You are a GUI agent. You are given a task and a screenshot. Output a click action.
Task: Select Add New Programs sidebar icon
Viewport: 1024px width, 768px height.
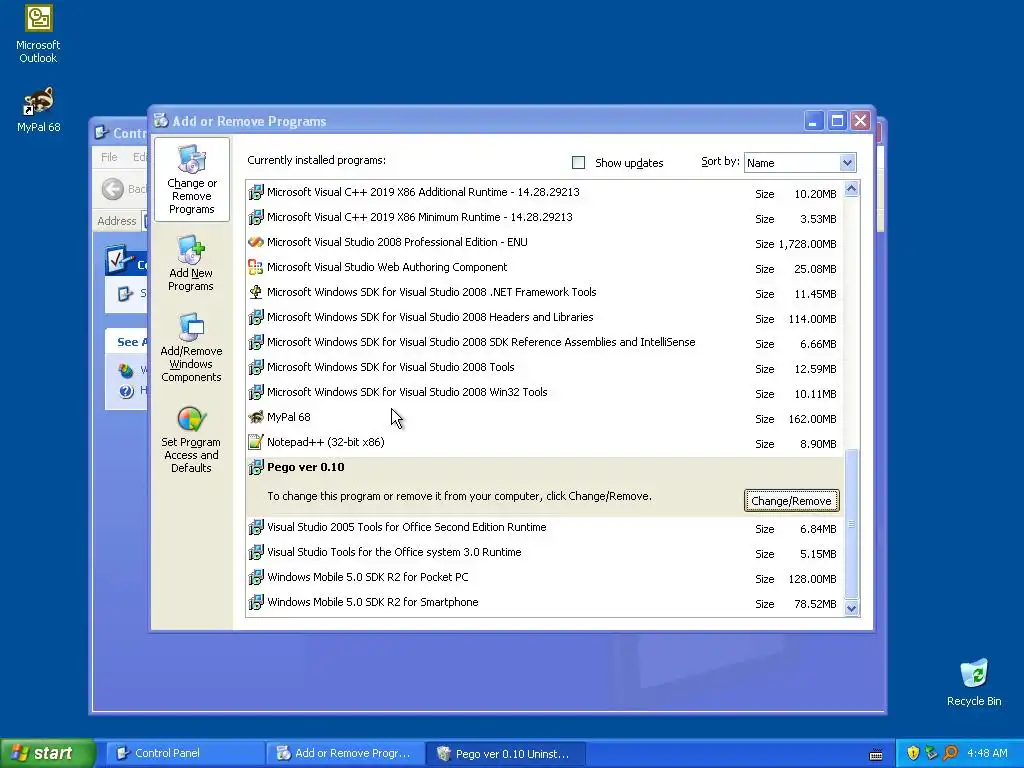click(x=191, y=263)
